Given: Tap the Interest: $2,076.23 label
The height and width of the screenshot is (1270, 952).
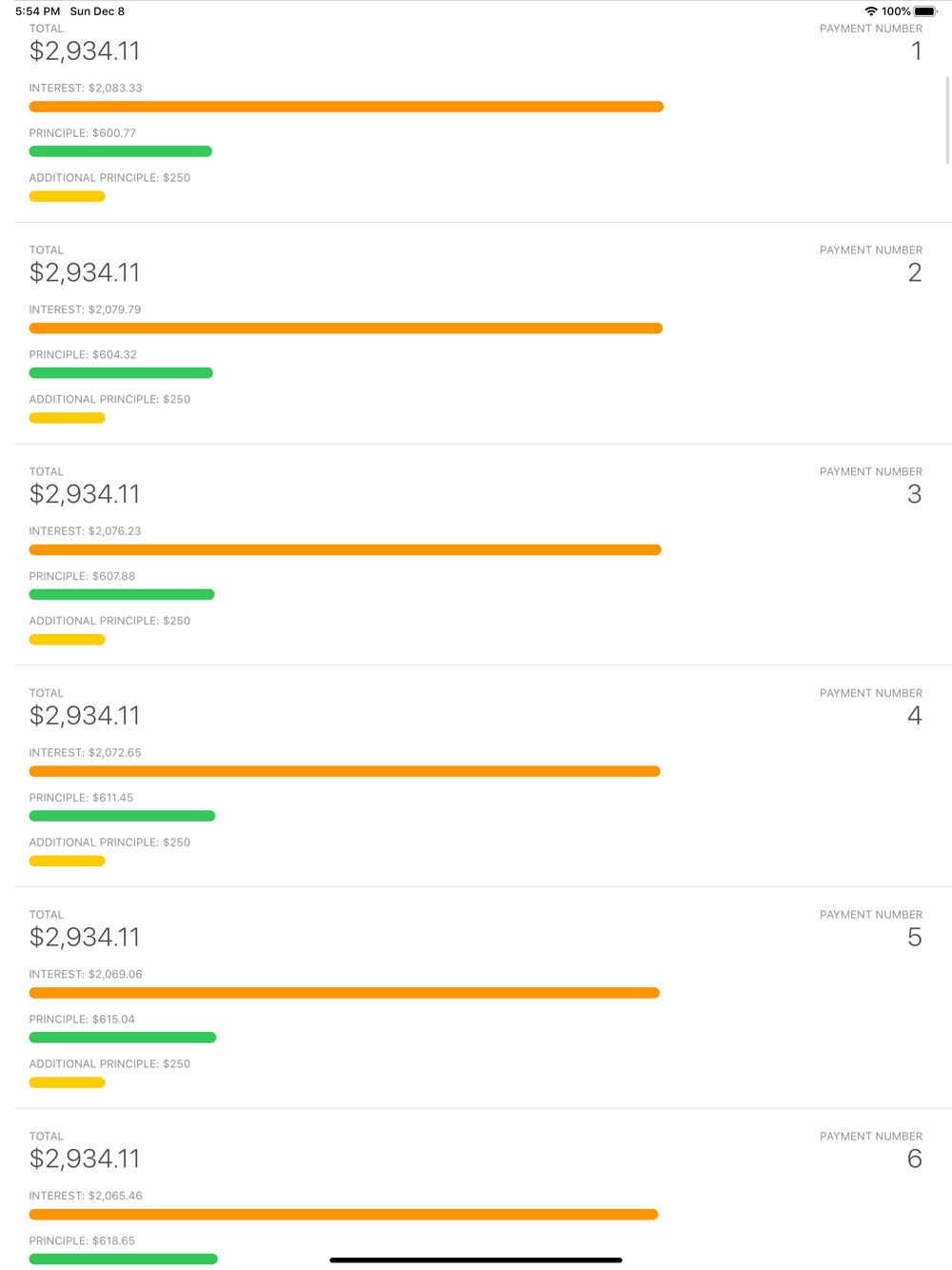Looking at the screenshot, I should click(x=85, y=531).
